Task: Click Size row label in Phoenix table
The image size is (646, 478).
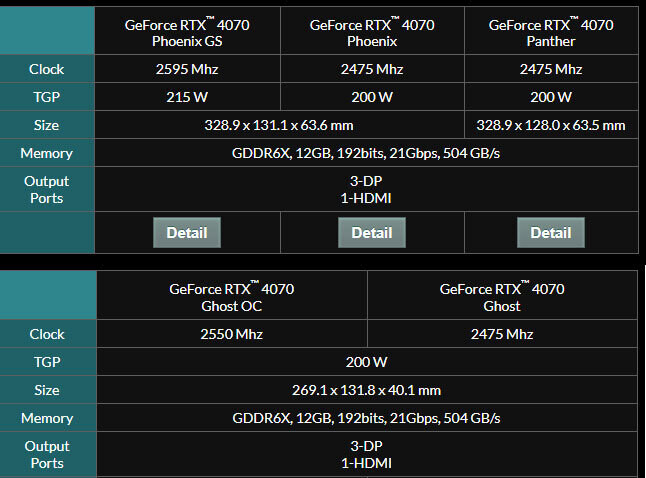Action: click(46, 125)
